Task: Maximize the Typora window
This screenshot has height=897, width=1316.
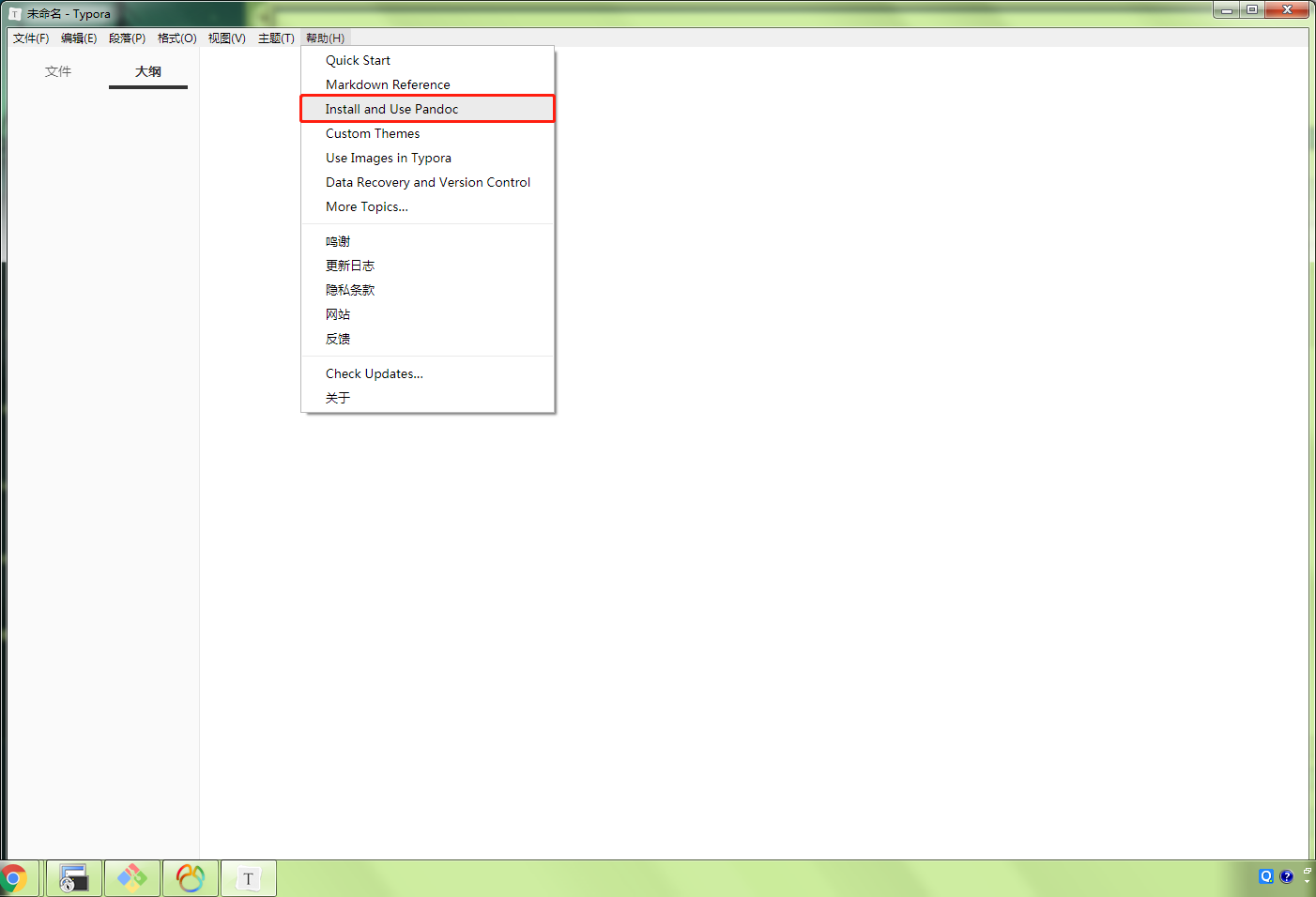Action: tap(1252, 9)
